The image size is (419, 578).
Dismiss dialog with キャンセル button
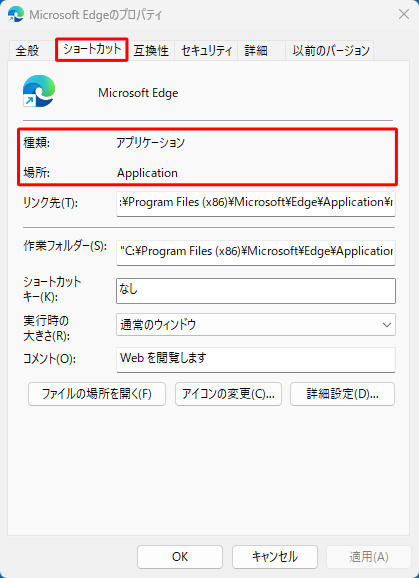(275, 557)
